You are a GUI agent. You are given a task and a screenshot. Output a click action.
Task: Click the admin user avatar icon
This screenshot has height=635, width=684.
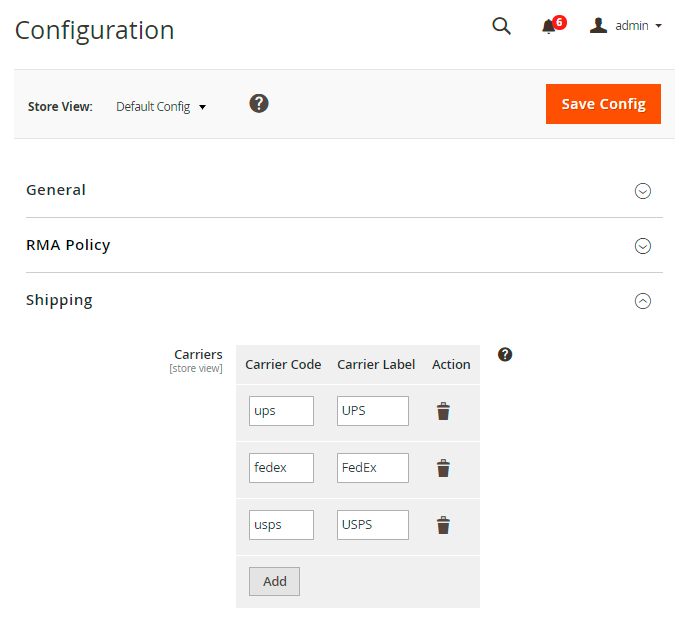[599, 26]
